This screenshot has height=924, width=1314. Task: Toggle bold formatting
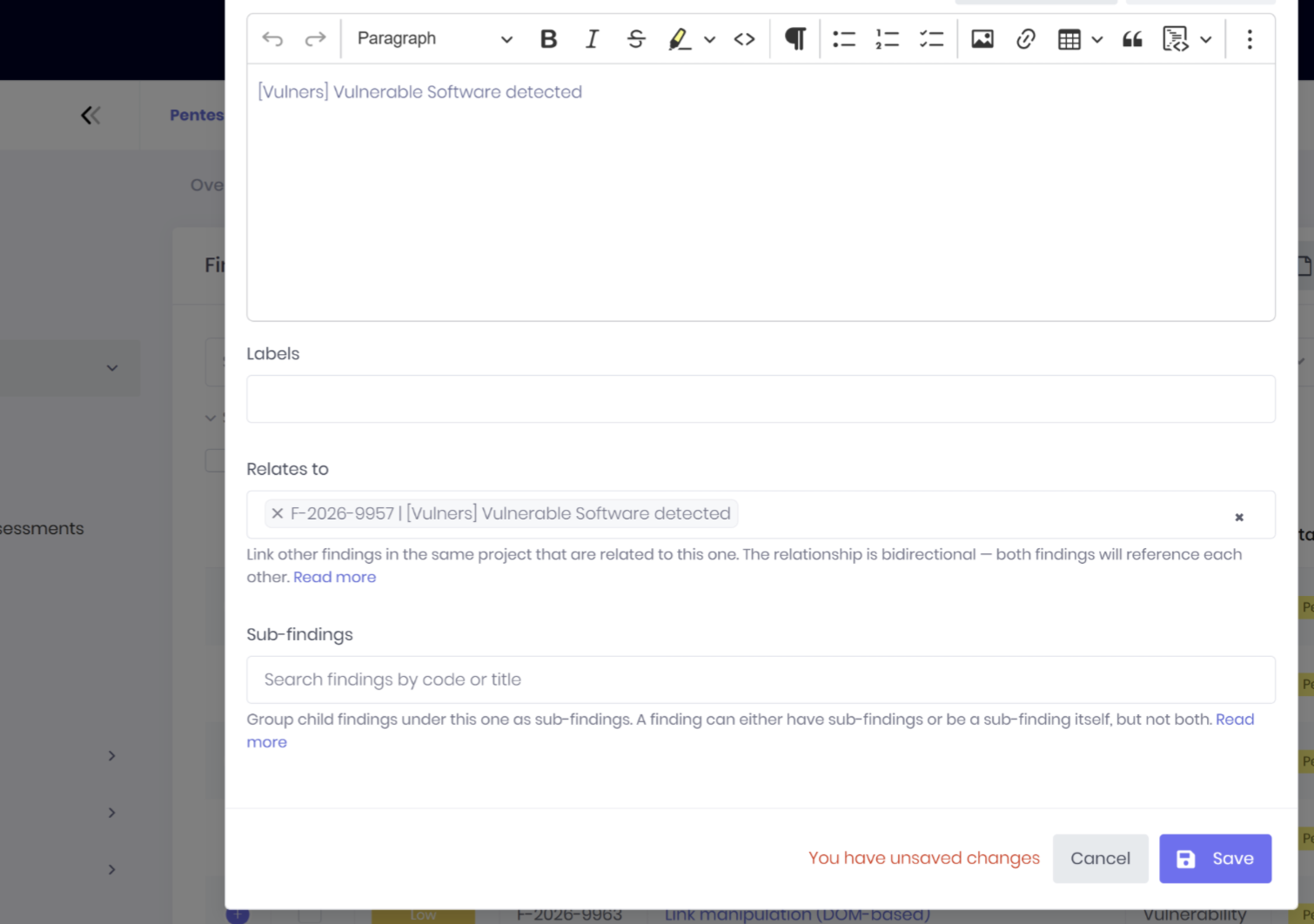pyautogui.click(x=548, y=39)
